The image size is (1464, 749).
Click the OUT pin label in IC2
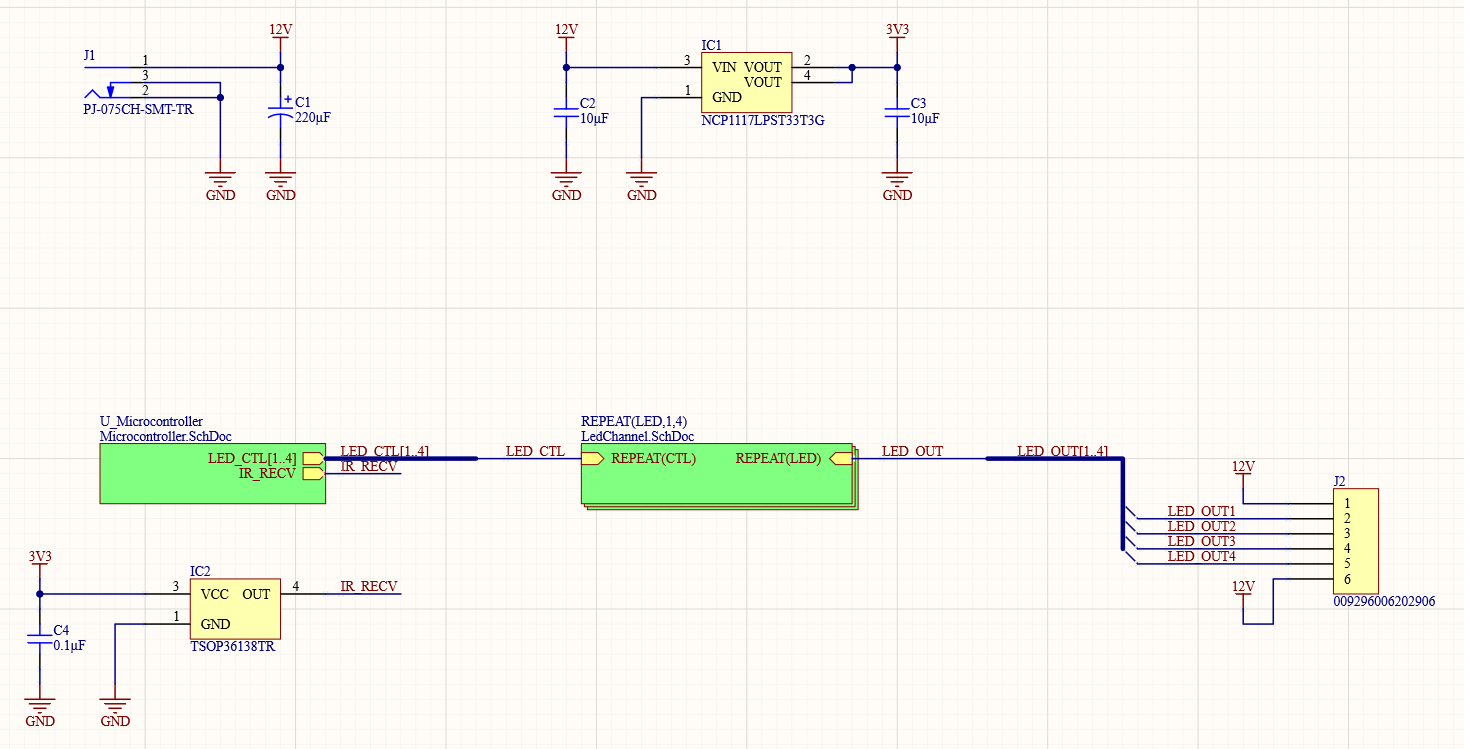(x=256, y=594)
